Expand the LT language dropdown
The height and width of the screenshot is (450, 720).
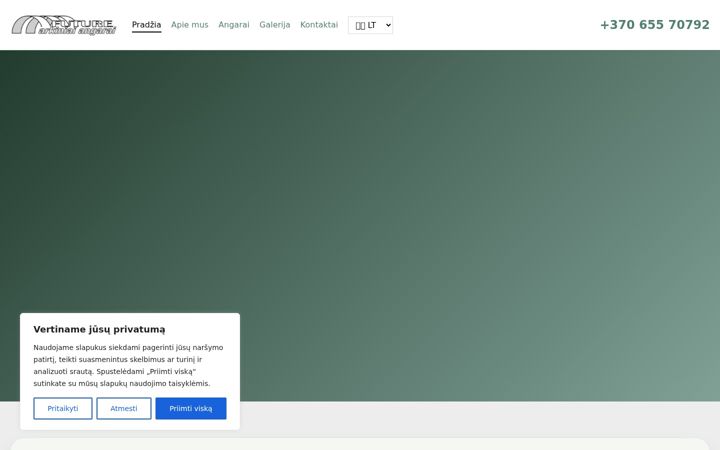371,25
